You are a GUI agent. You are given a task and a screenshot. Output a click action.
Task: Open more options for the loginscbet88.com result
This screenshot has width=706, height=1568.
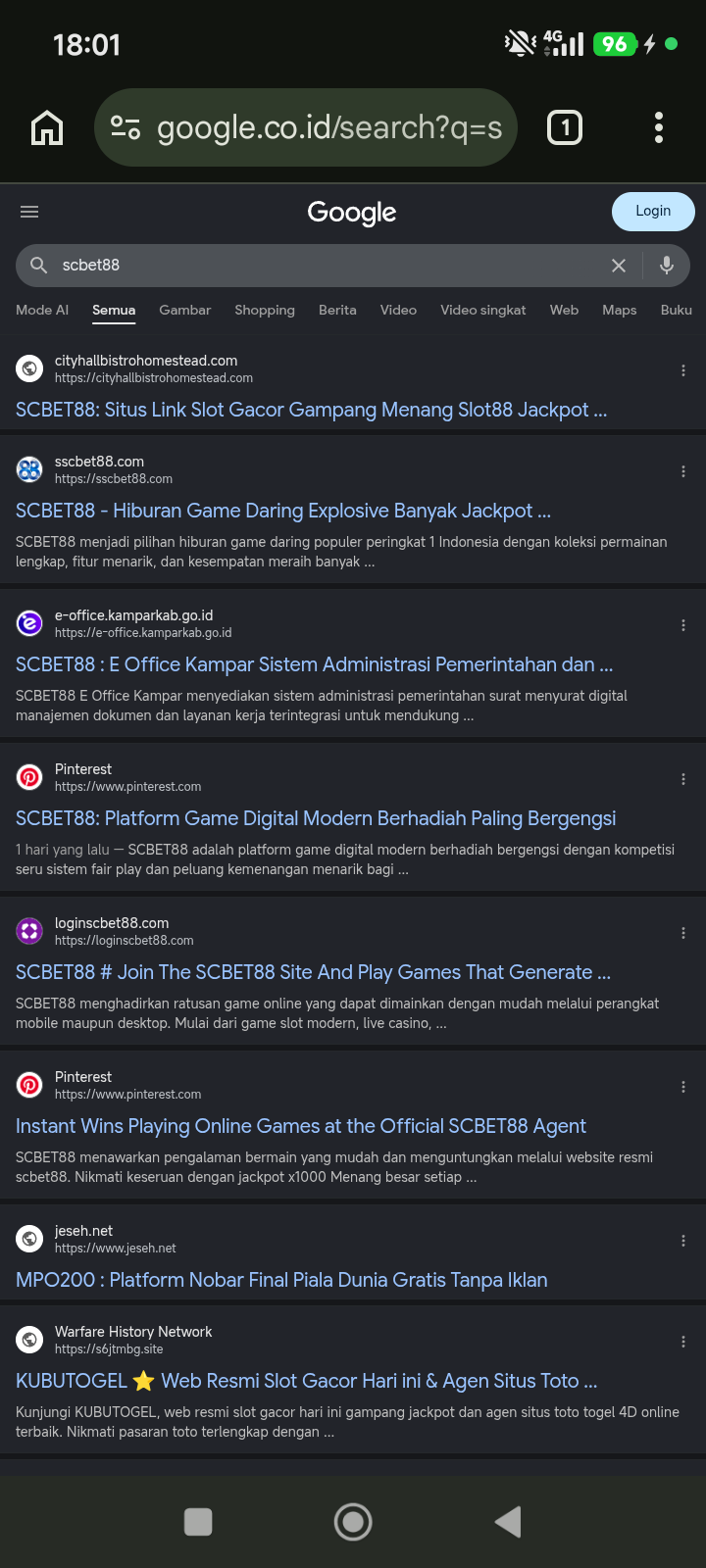tap(683, 933)
